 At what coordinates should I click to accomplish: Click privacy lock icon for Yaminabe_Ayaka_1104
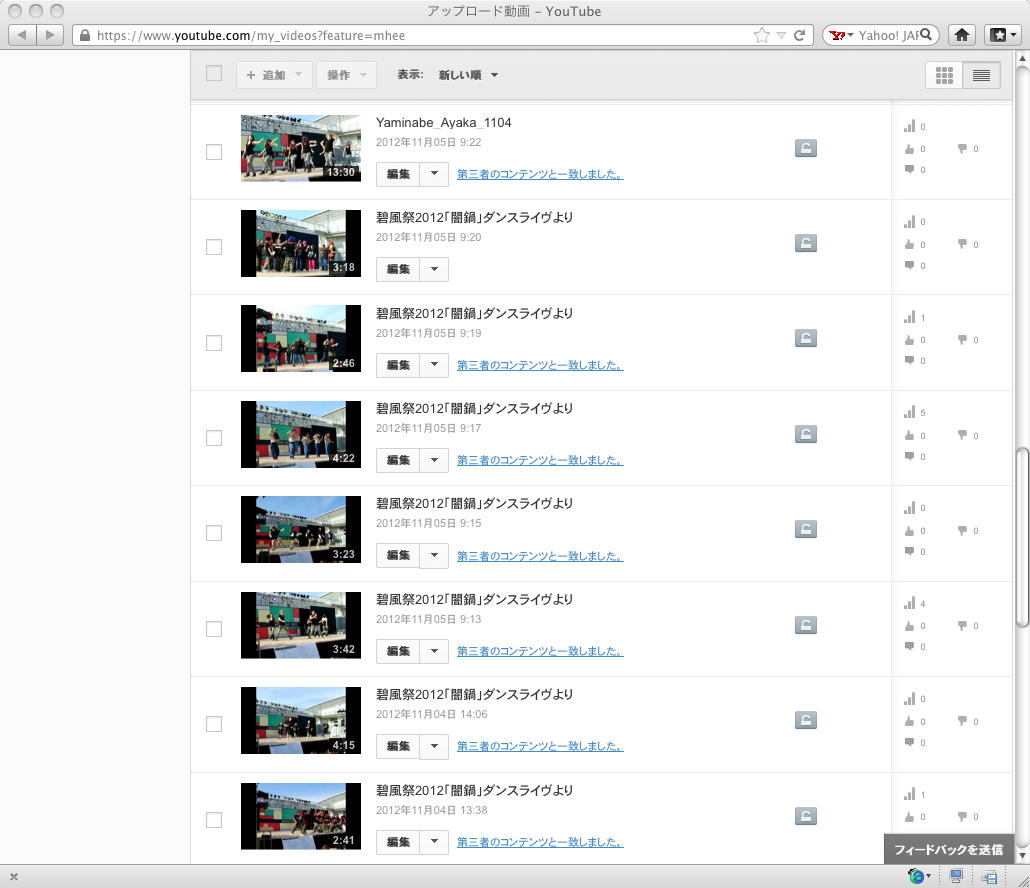coord(805,148)
